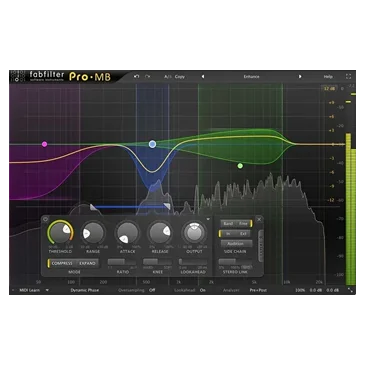
Task: Go to the previous preset arrow
Action: (x=203, y=77)
